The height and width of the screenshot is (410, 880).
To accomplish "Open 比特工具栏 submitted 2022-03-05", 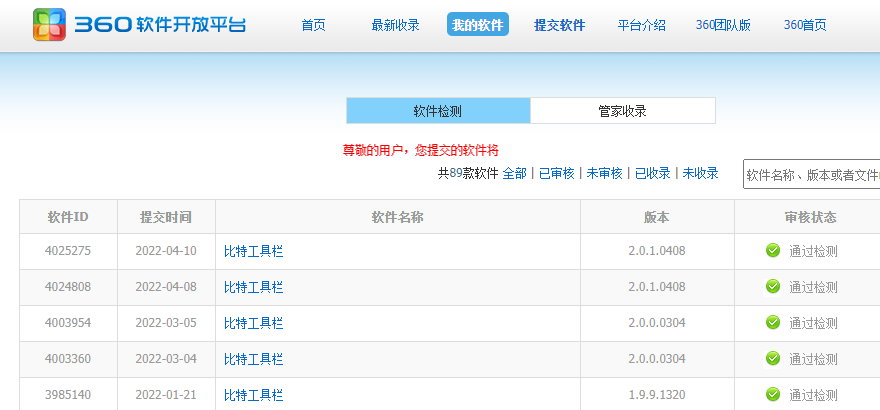I will (x=254, y=323).
